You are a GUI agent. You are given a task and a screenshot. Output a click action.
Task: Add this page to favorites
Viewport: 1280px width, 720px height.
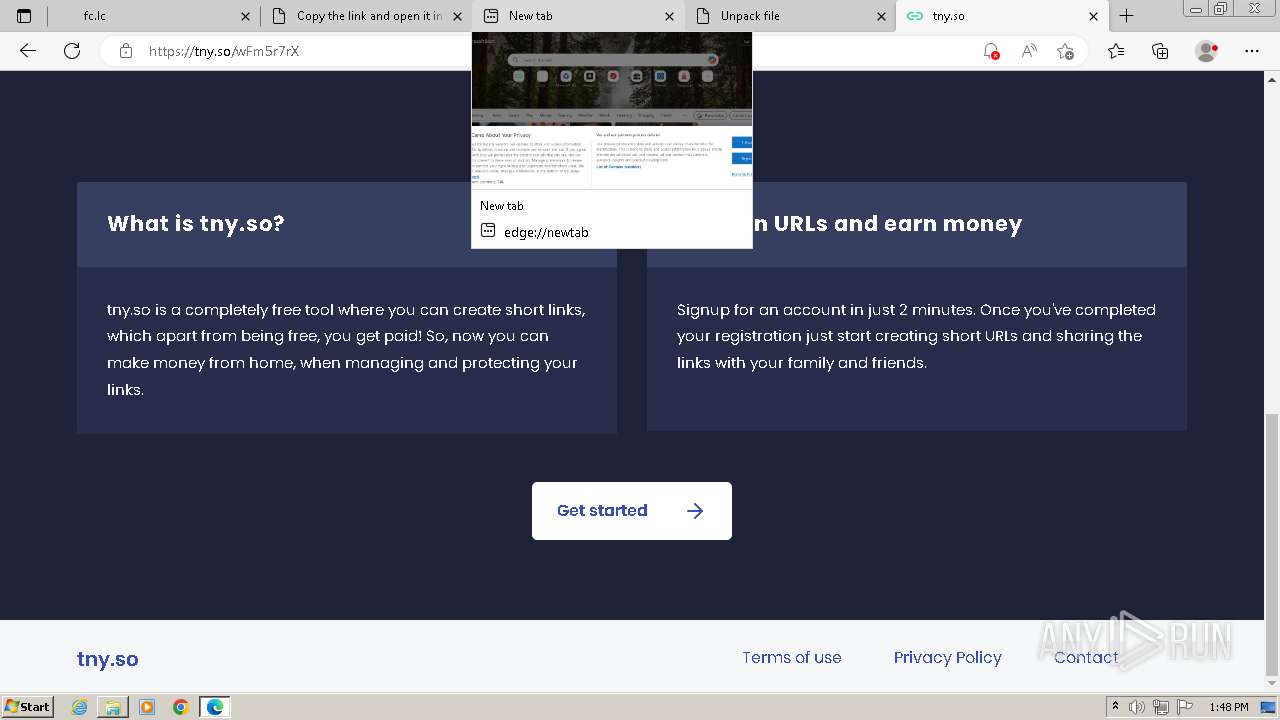tap(1065, 51)
